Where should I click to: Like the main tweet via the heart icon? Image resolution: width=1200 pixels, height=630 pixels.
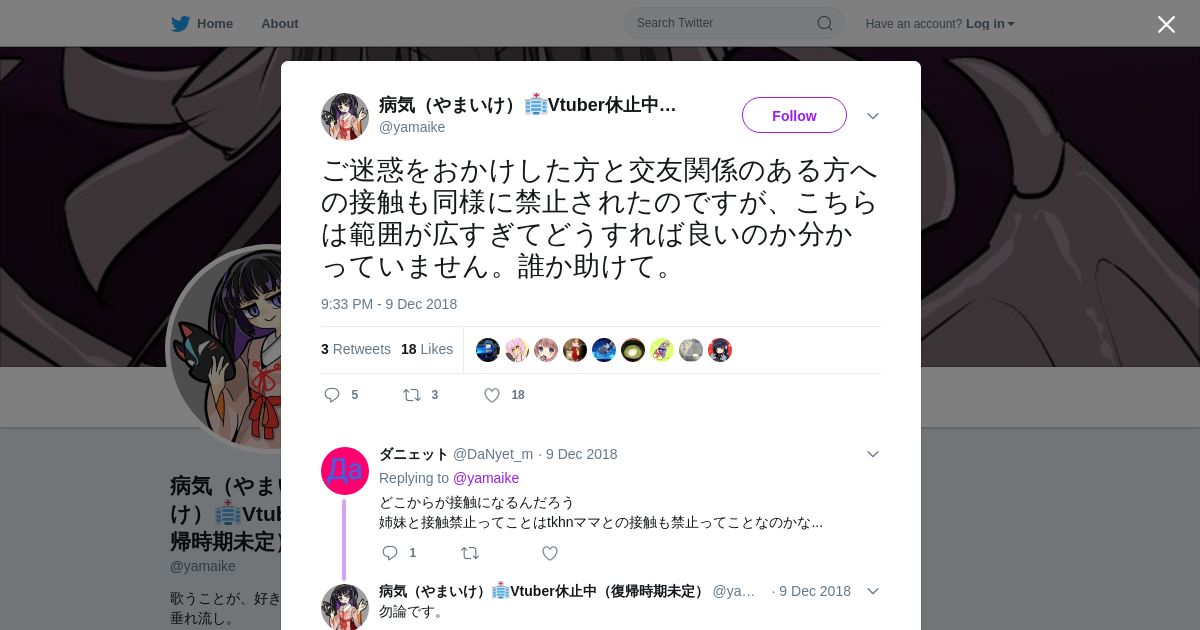pyautogui.click(x=492, y=395)
